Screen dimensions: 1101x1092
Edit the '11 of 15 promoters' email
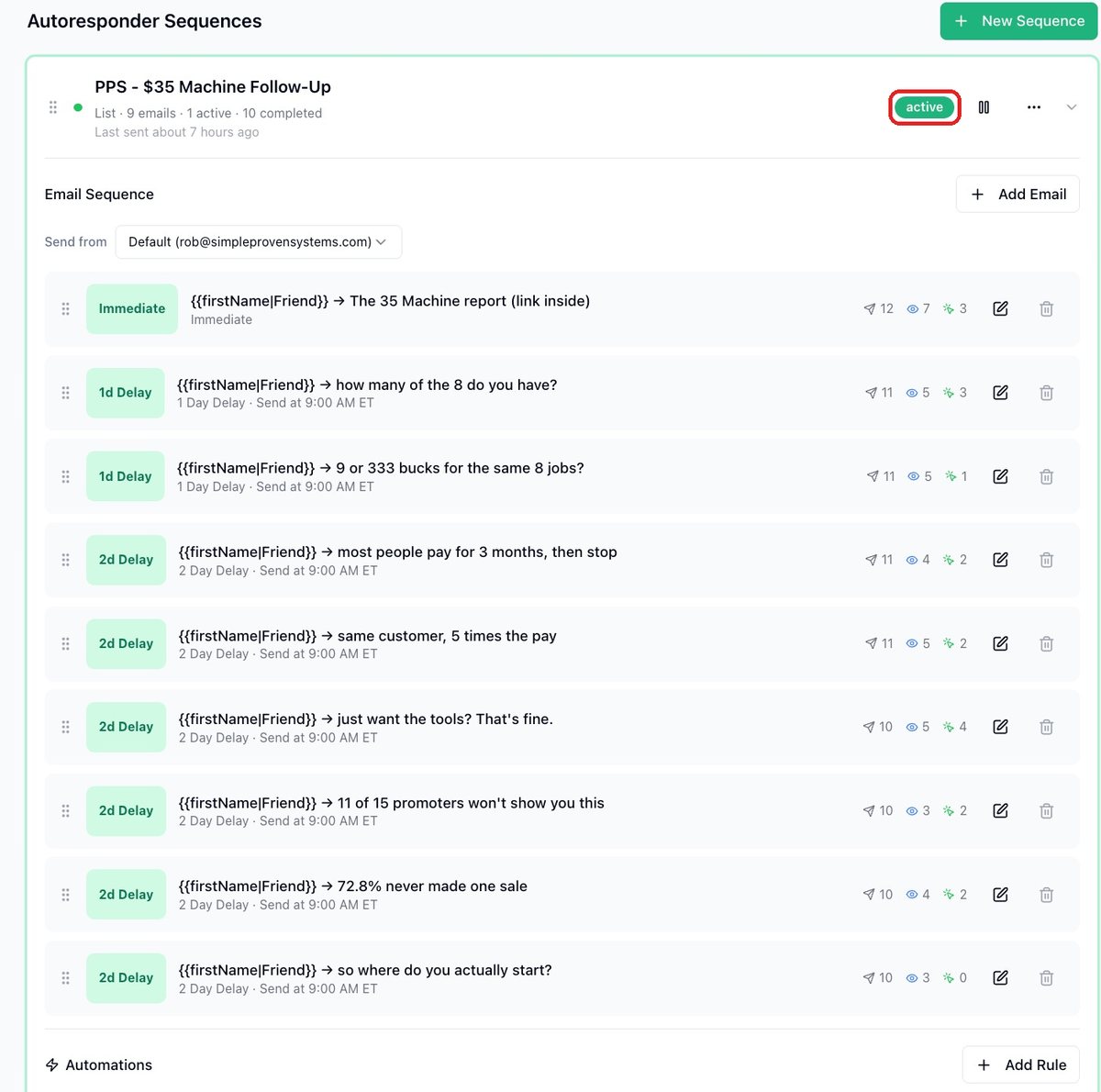[1001, 811]
